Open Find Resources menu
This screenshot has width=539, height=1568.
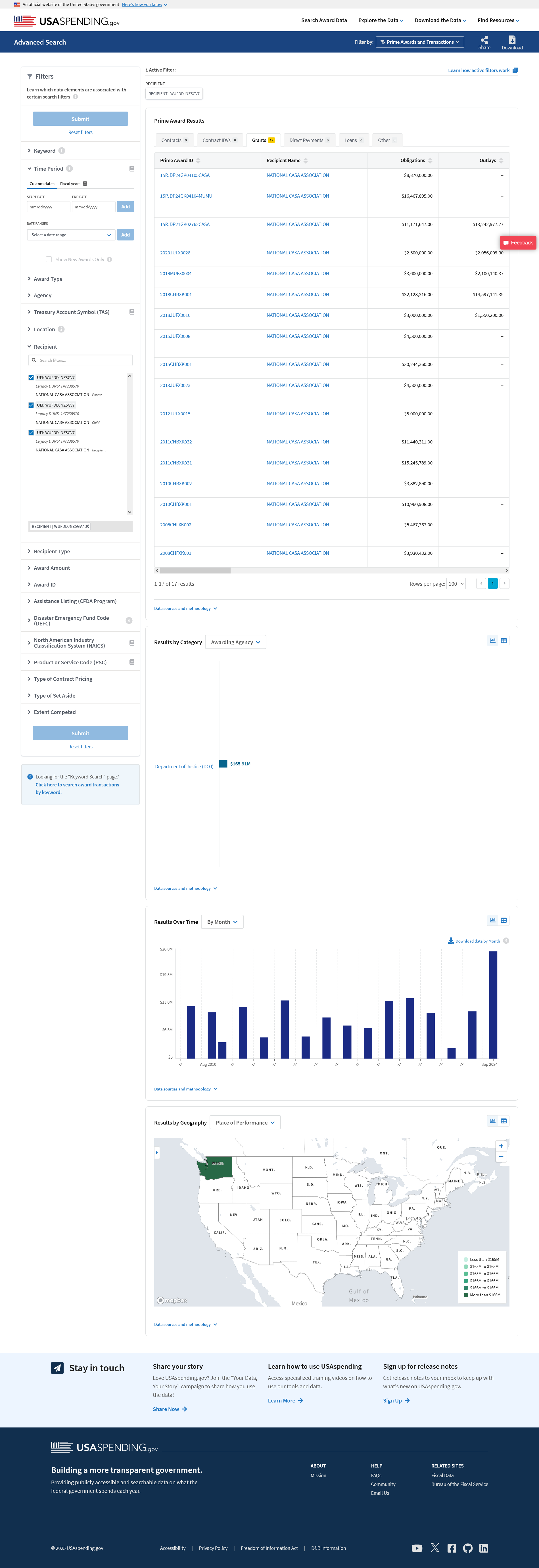click(498, 20)
